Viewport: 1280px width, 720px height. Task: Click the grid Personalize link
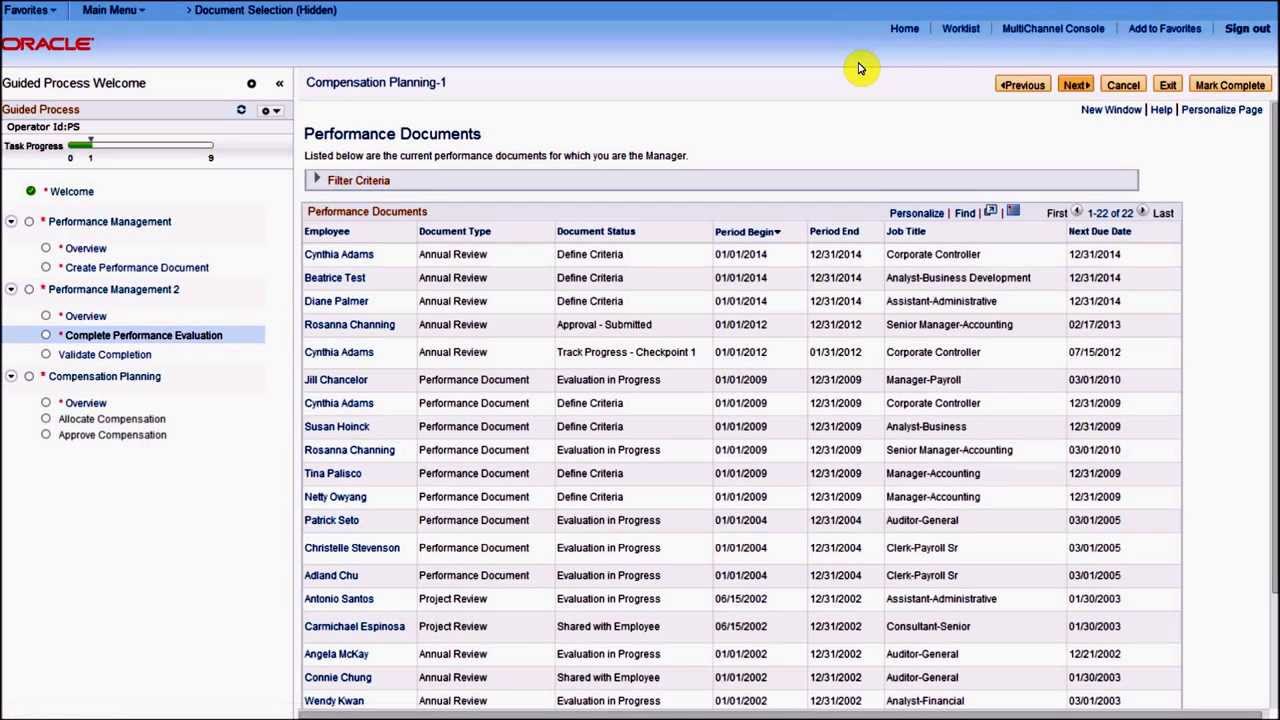tap(916, 213)
